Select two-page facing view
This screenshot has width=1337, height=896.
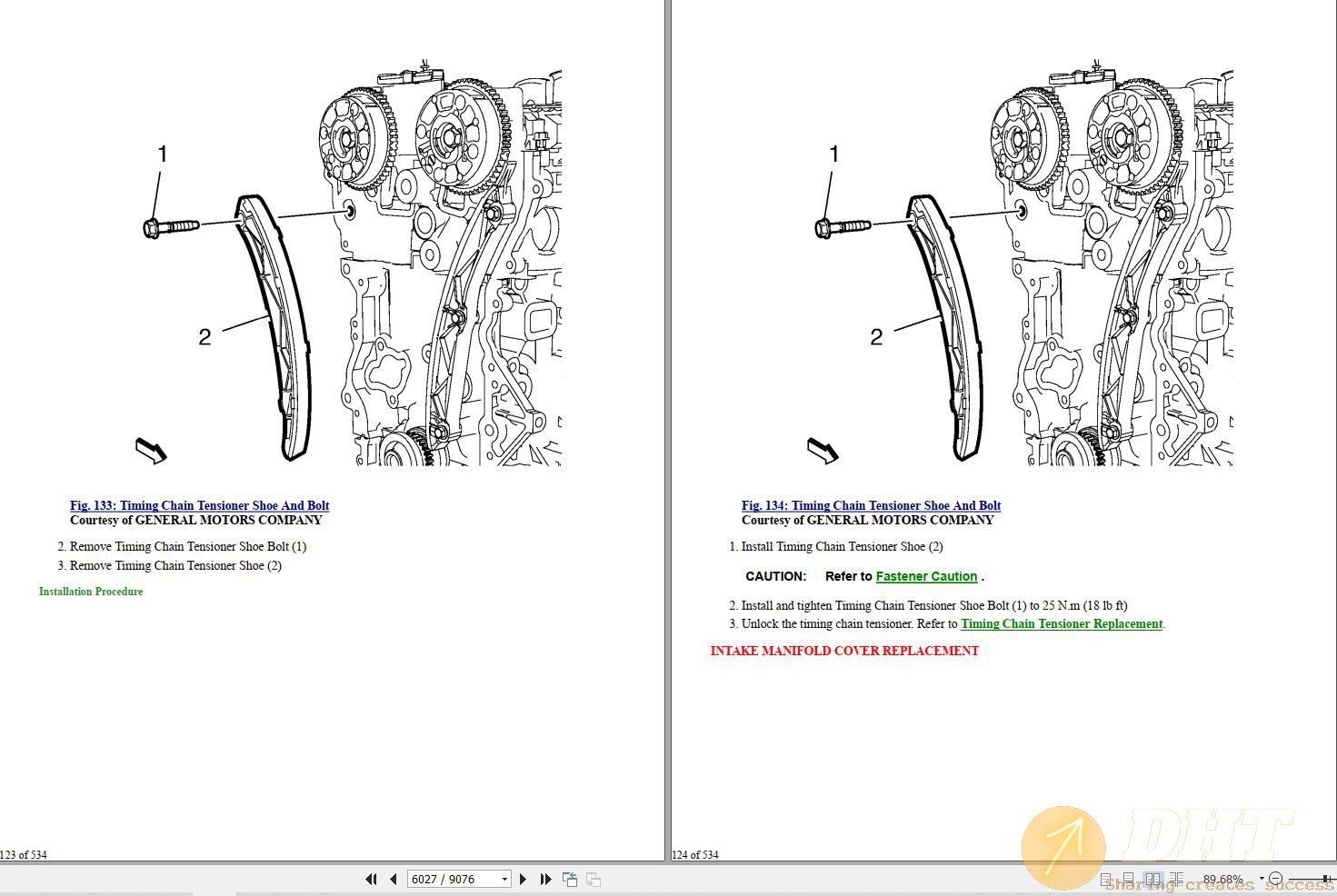1152,880
